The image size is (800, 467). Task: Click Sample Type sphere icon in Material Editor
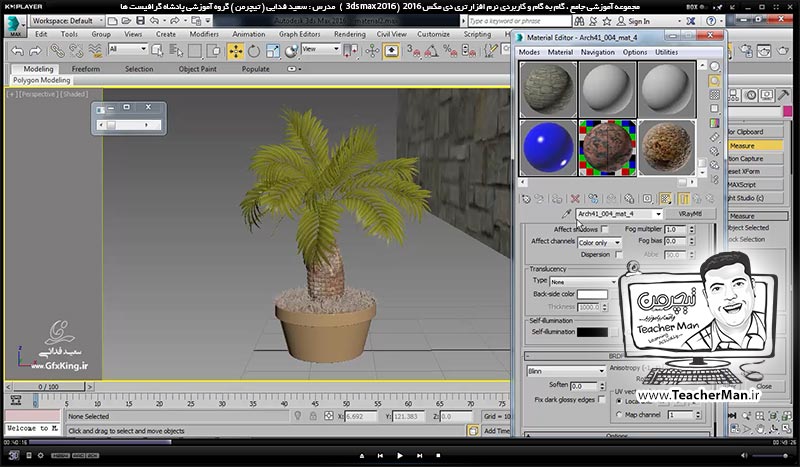715,66
